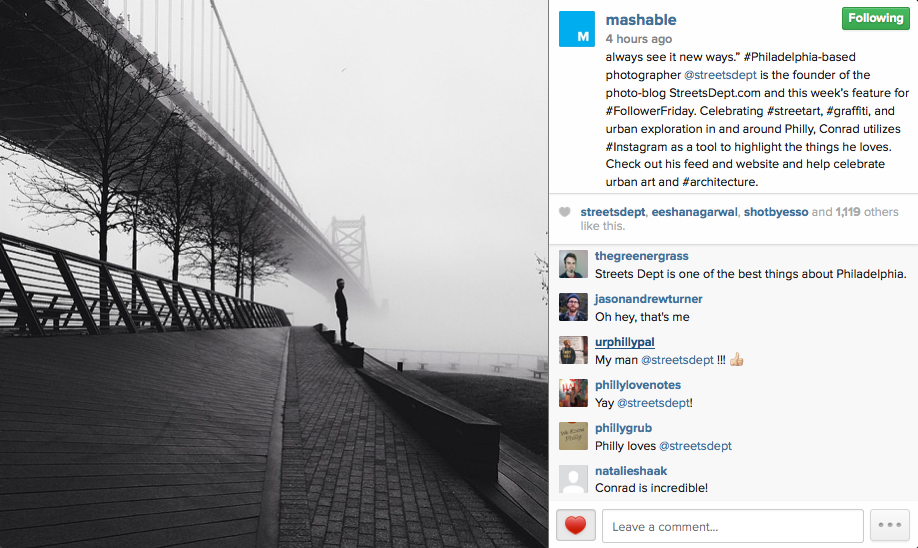Open the three-dots more options button
The width and height of the screenshot is (918, 548).
tap(890, 526)
